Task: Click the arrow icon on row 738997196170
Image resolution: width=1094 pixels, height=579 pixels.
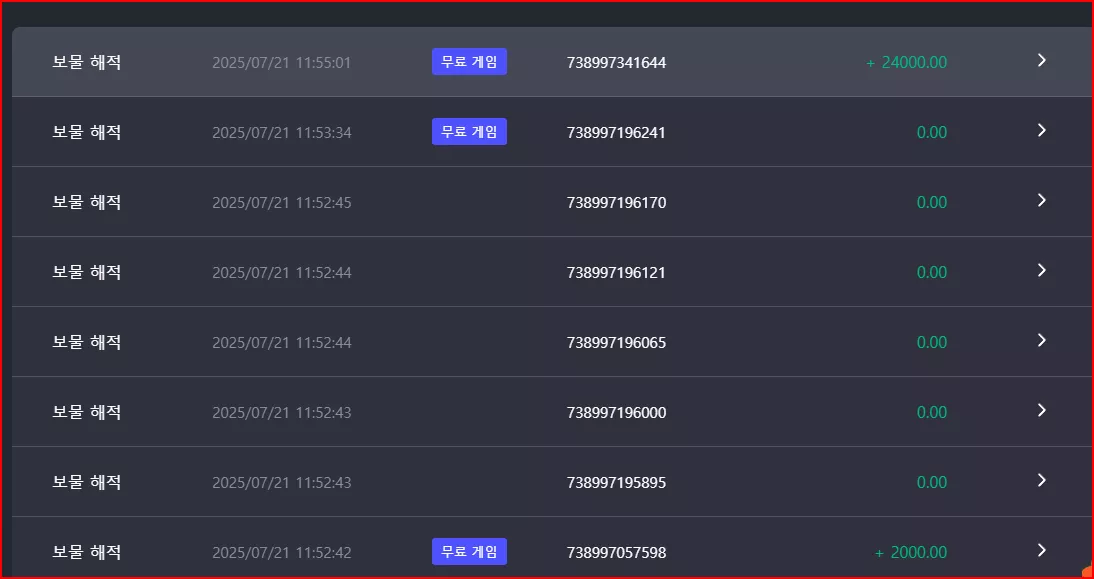Action: click(x=1042, y=201)
